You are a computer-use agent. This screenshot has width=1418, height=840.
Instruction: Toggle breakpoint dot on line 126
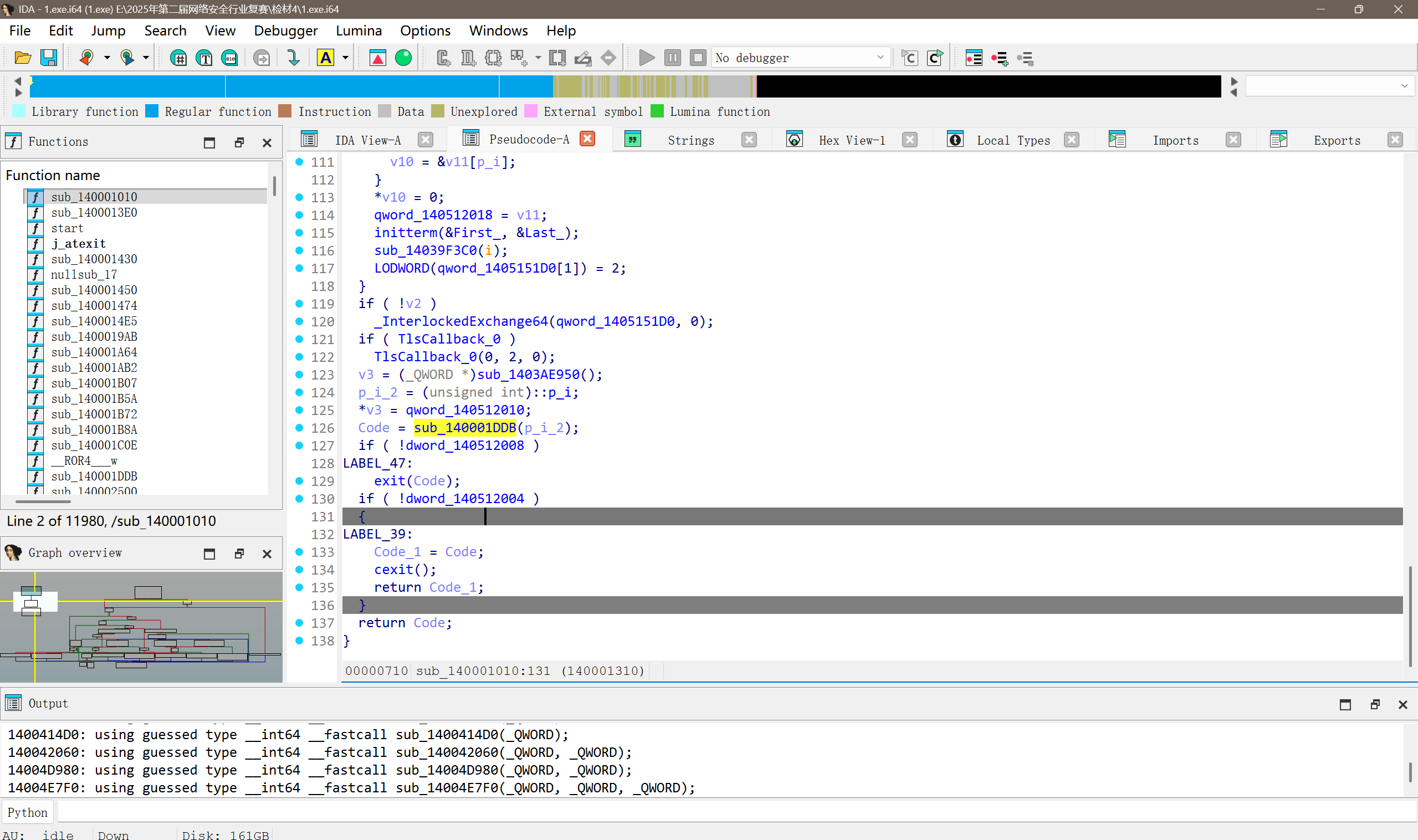tap(299, 428)
